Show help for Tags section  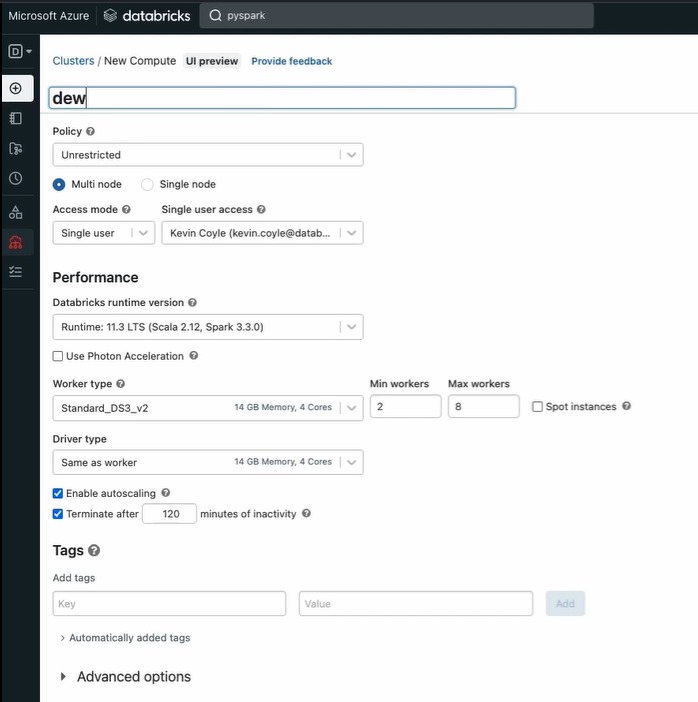click(94, 550)
